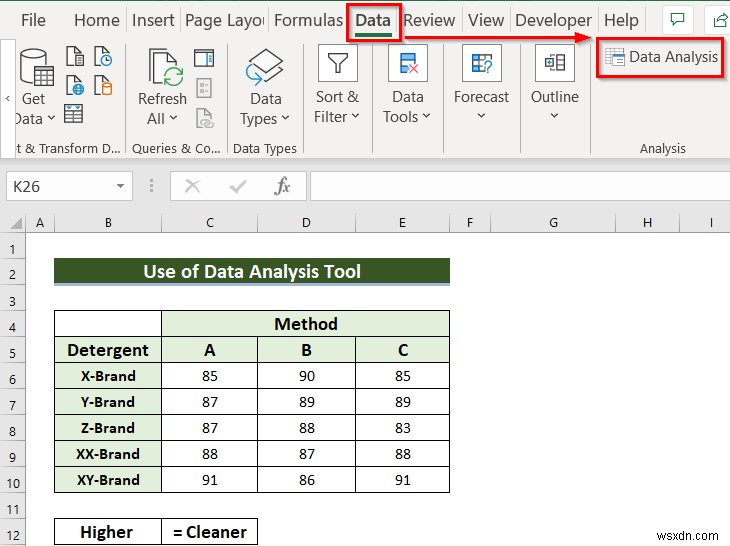Click Recent Sources icon

tap(103, 56)
